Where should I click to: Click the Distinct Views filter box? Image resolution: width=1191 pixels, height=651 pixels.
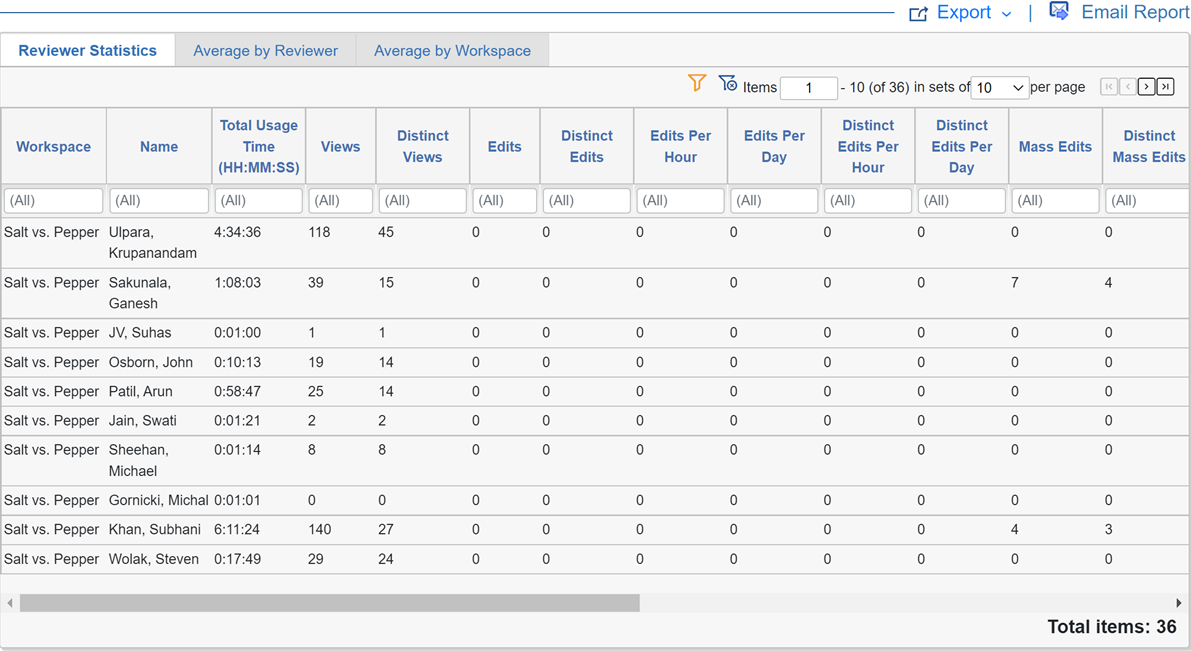(422, 201)
